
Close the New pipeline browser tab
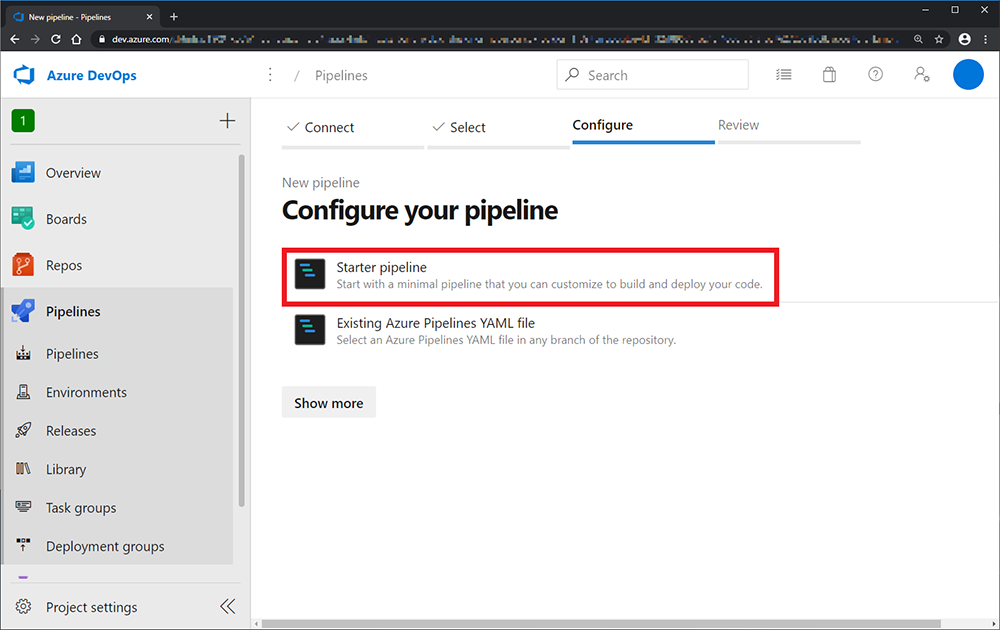(x=149, y=17)
